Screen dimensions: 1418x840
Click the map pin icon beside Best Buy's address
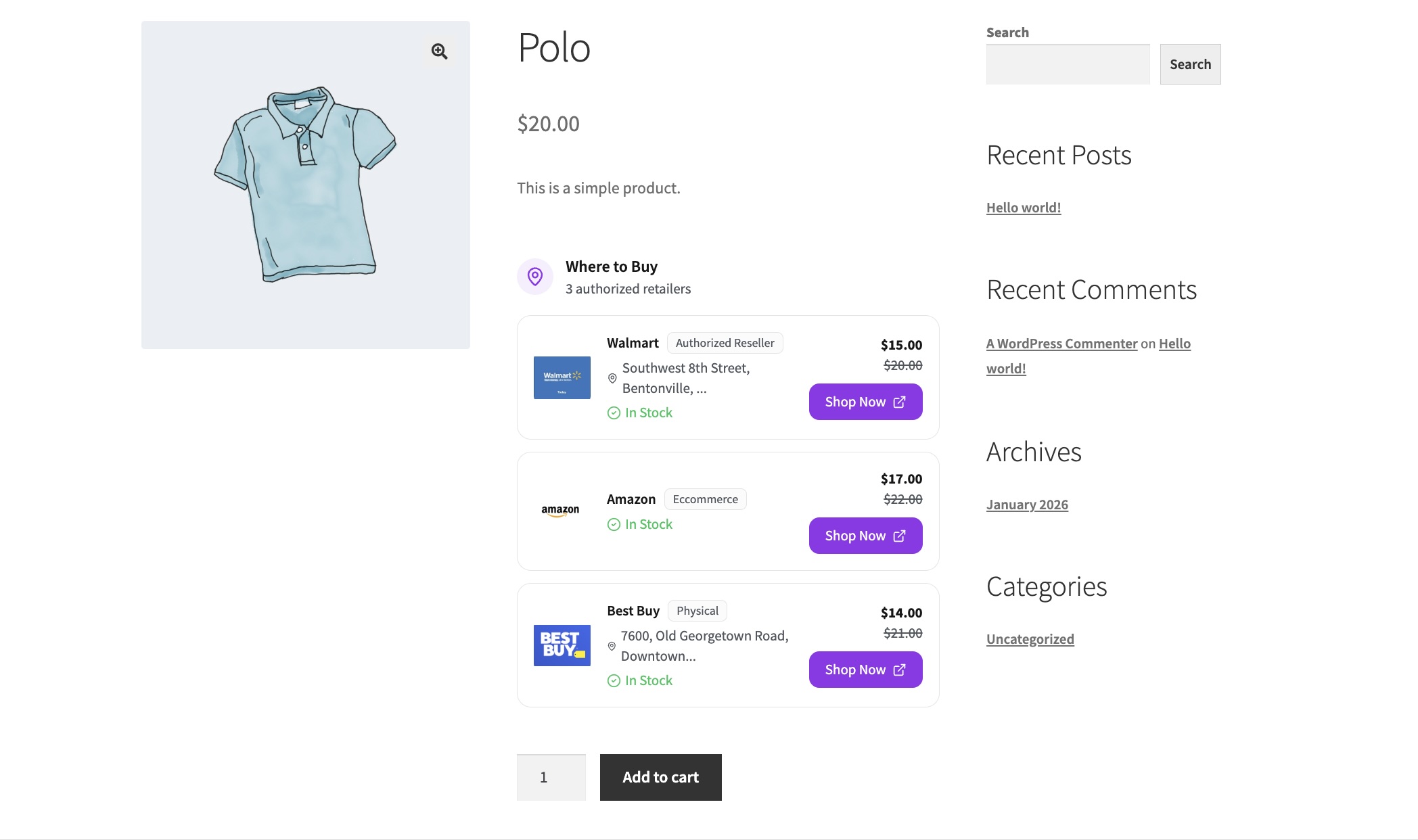[x=611, y=645]
